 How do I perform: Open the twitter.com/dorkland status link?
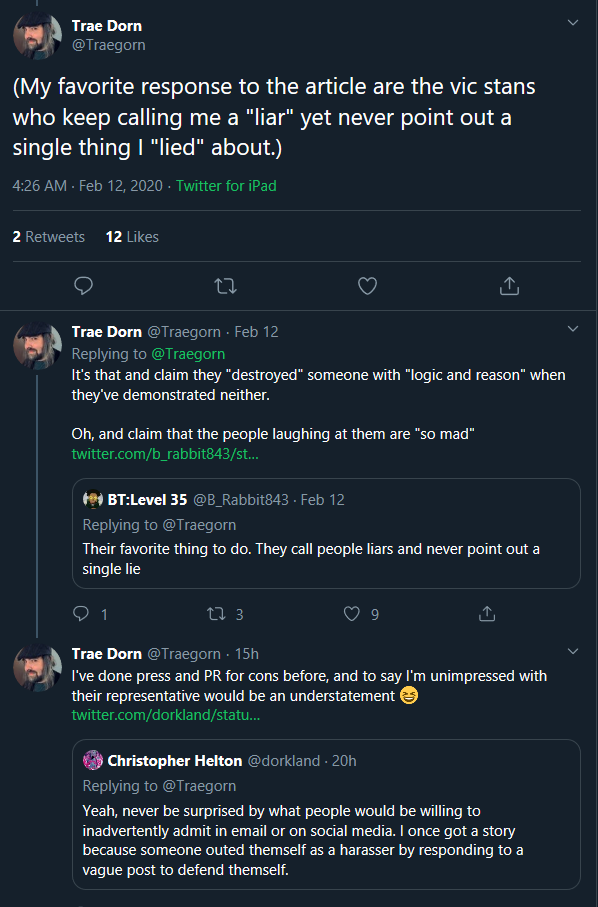click(x=166, y=715)
